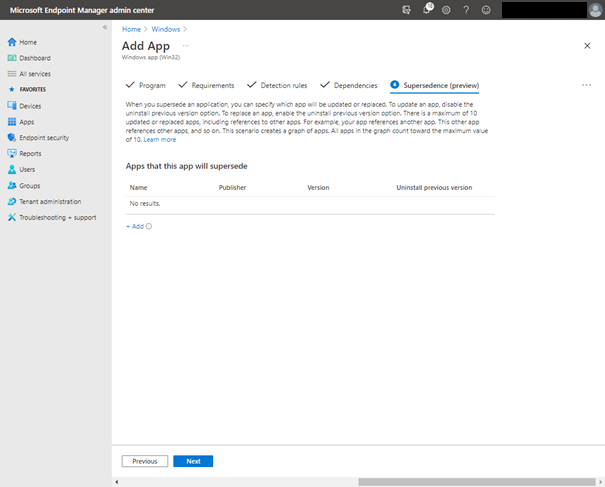Click Uninstall previous version column header

click(x=434, y=188)
